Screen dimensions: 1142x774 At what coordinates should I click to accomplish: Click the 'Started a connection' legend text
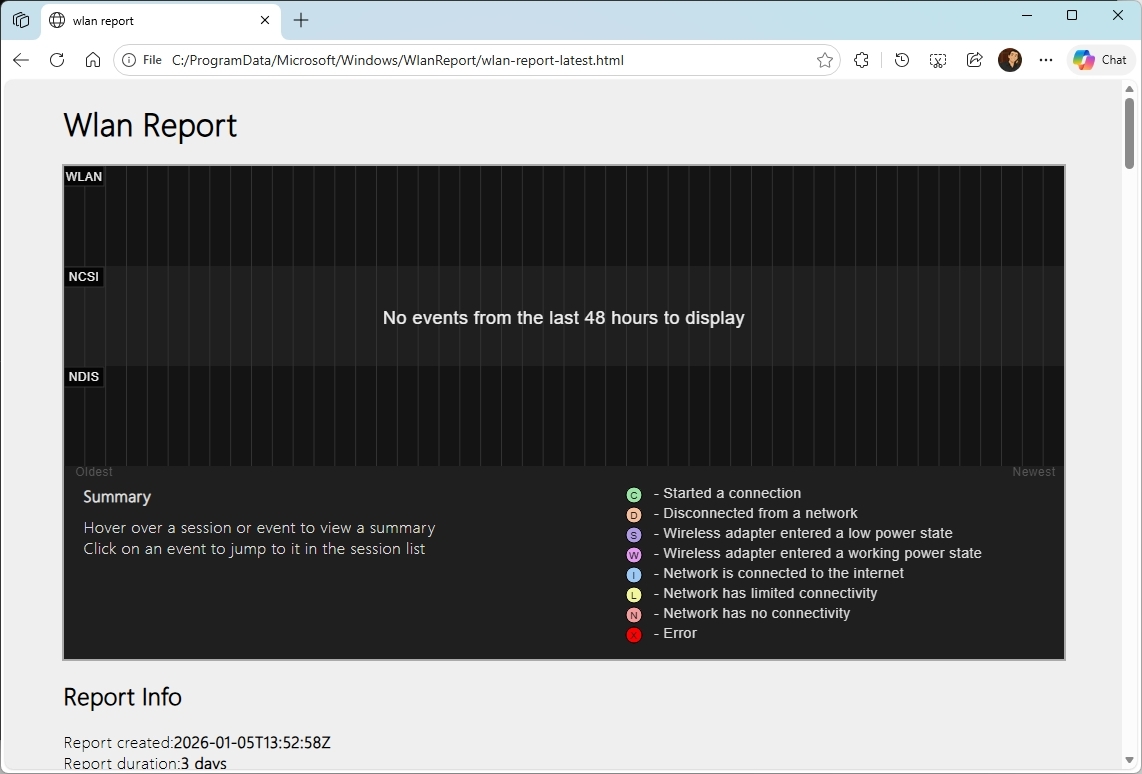tap(732, 494)
